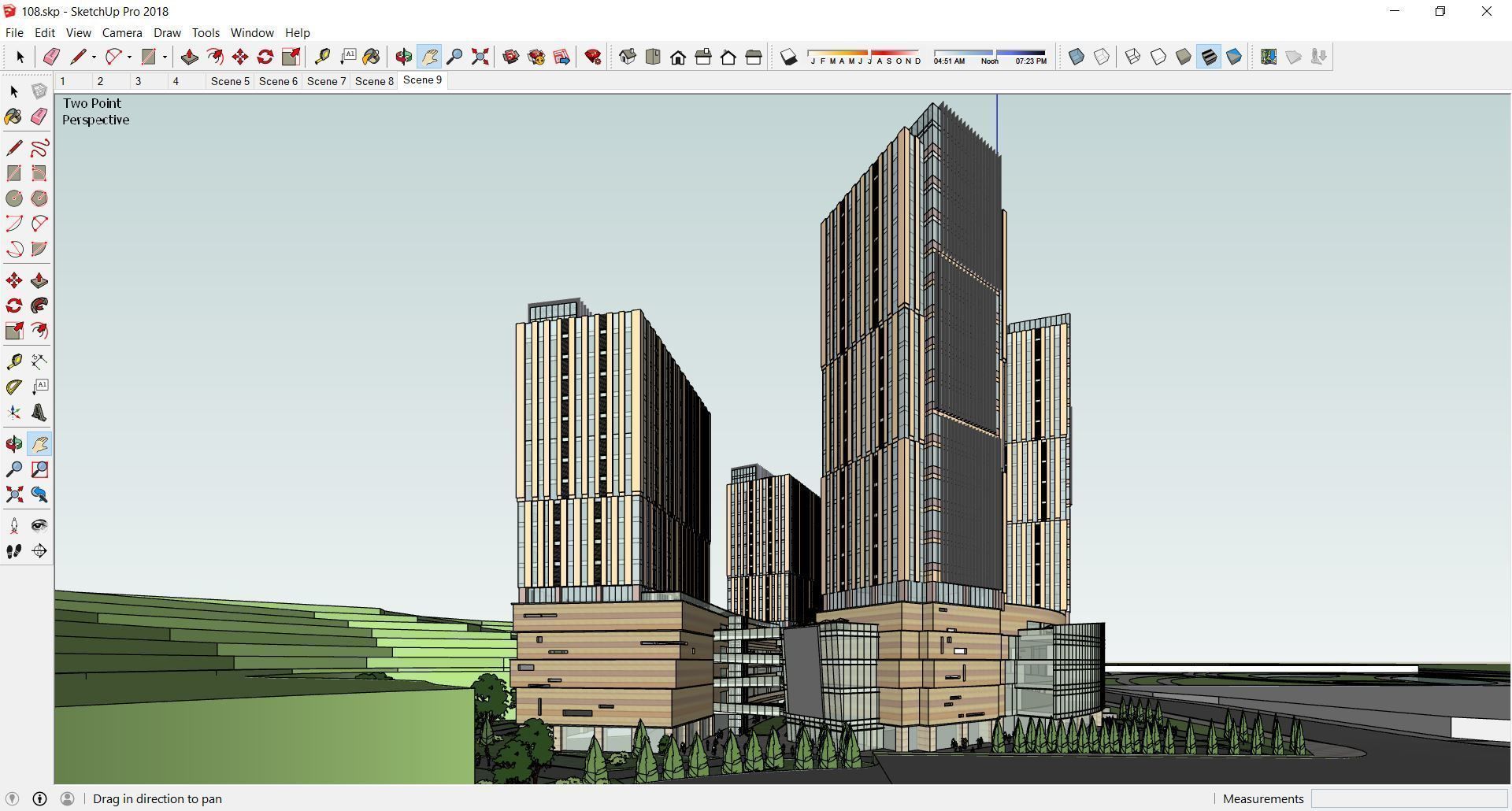Viewport: 1512px width, 811px height.
Task: Open the Shapes tool dropdown arrow
Action: (x=165, y=57)
